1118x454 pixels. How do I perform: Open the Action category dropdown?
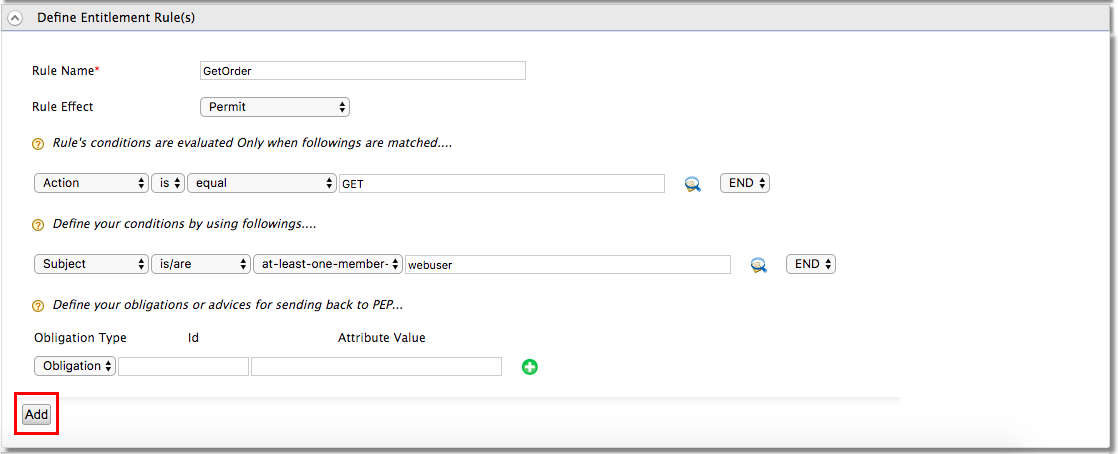[x=91, y=183]
